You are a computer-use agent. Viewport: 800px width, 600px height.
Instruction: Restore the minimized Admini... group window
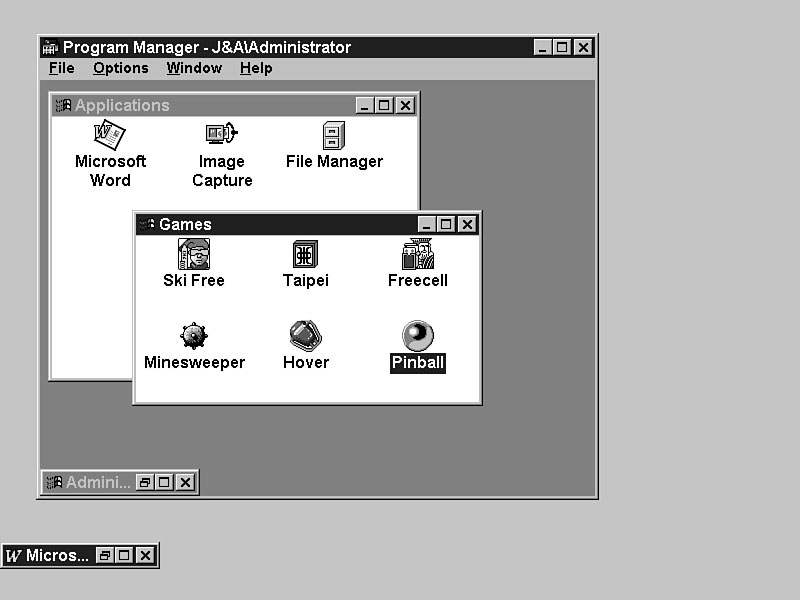(x=144, y=482)
